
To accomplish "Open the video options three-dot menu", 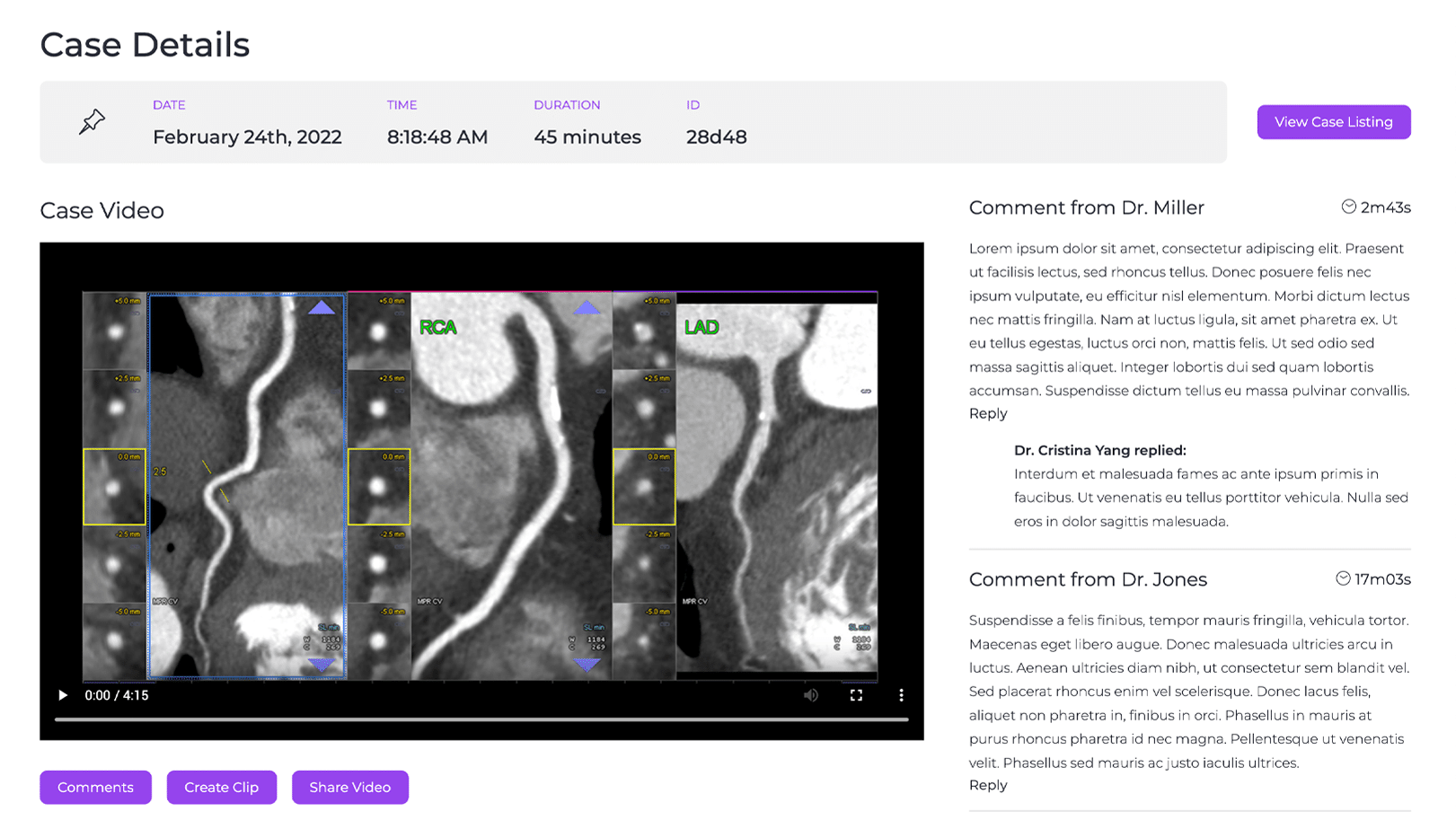I will (902, 694).
